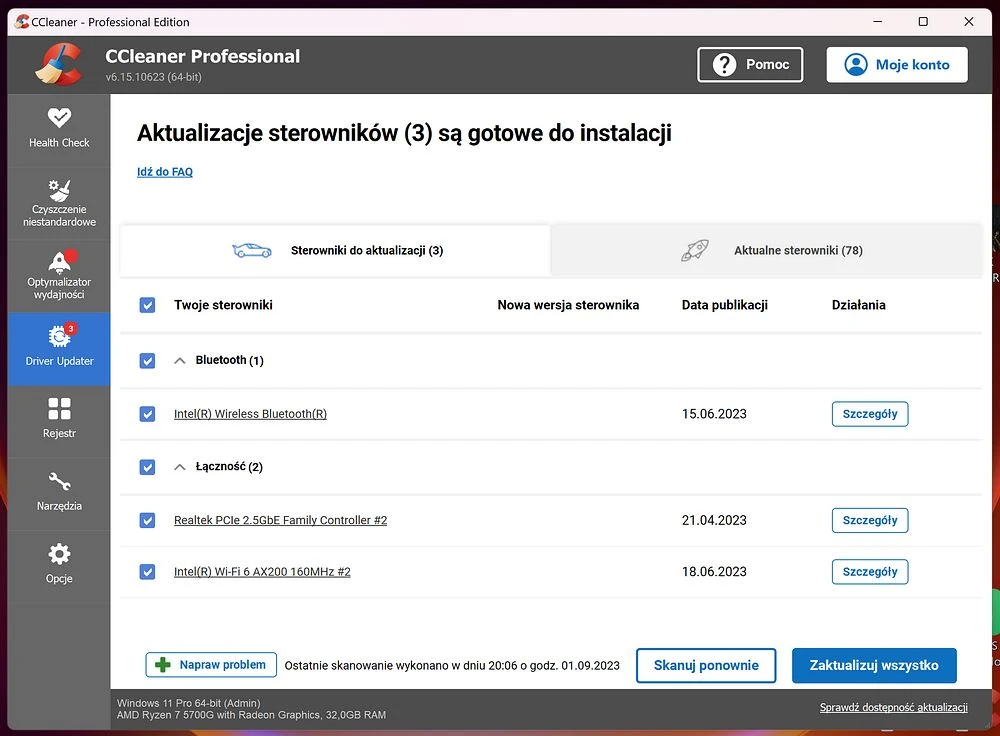The width and height of the screenshot is (1000, 736).
Task: Click the question mark help icon
Action: pos(724,64)
